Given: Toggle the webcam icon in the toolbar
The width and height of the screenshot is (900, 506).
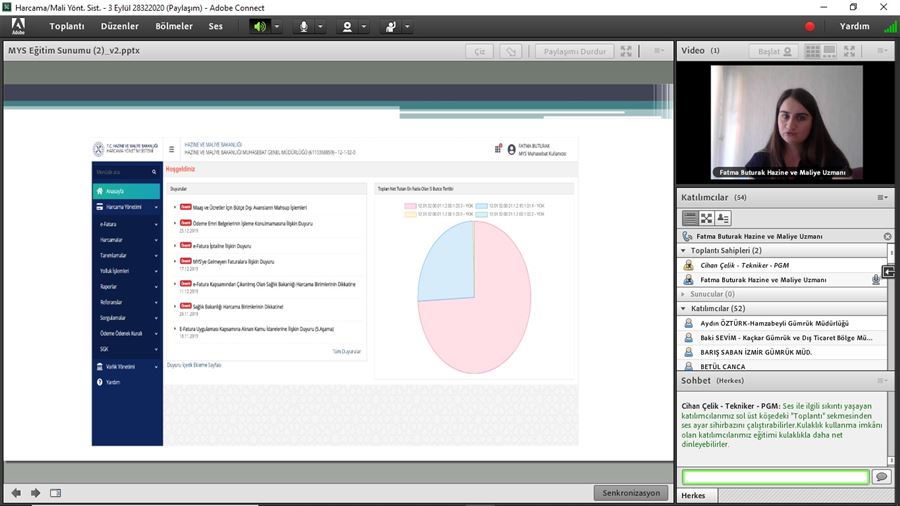Looking at the screenshot, I should 347,26.
